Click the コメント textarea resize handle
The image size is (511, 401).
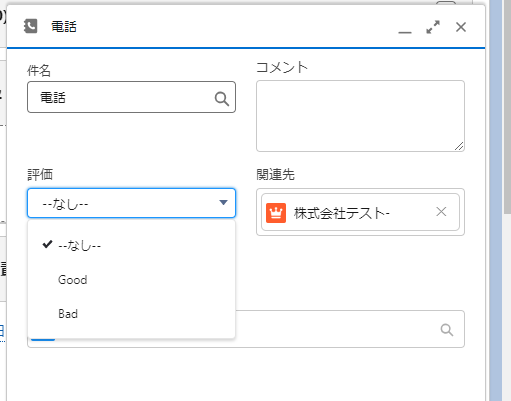coord(459,146)
